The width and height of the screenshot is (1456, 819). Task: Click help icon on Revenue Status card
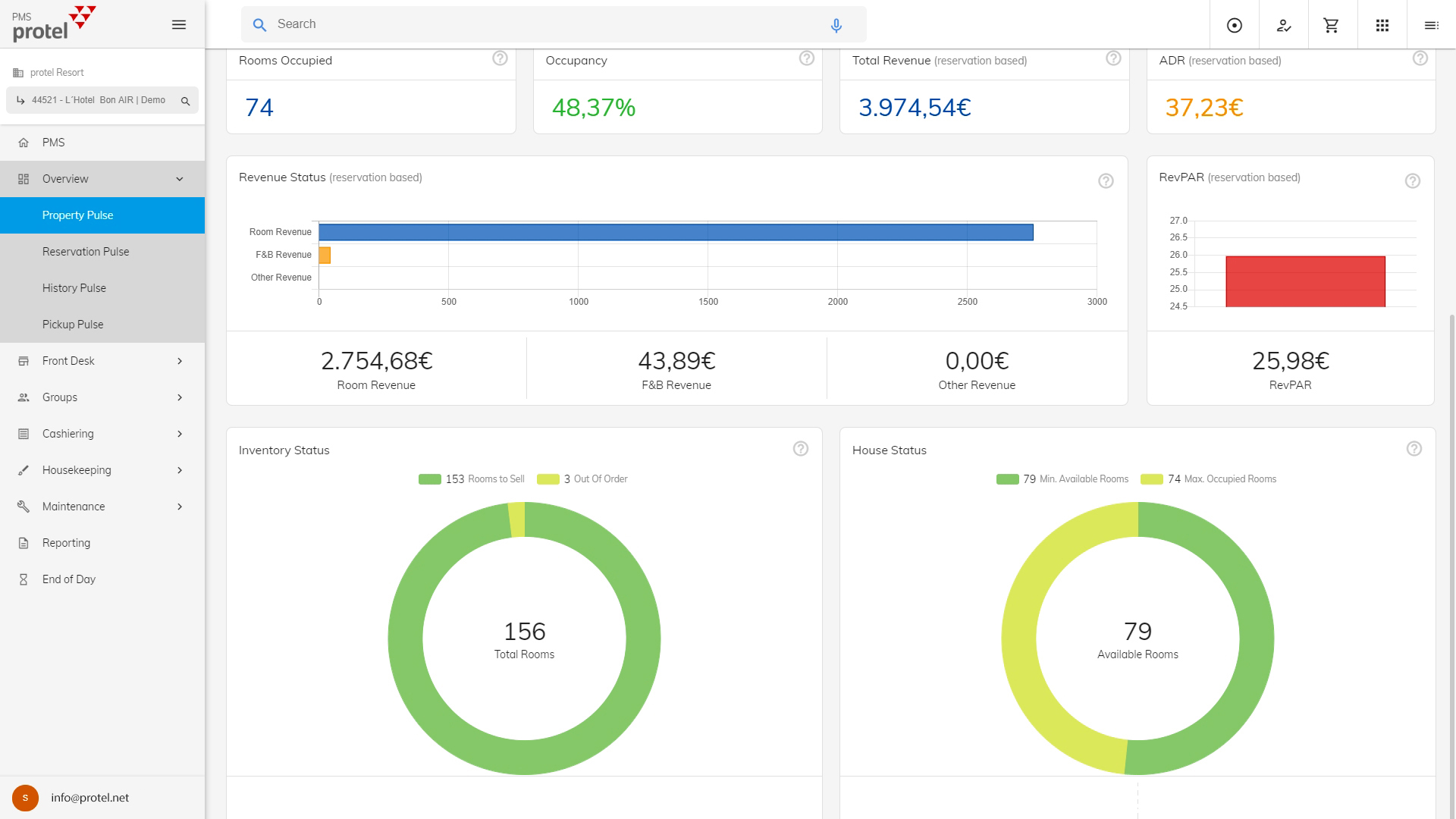(1106, 180)
